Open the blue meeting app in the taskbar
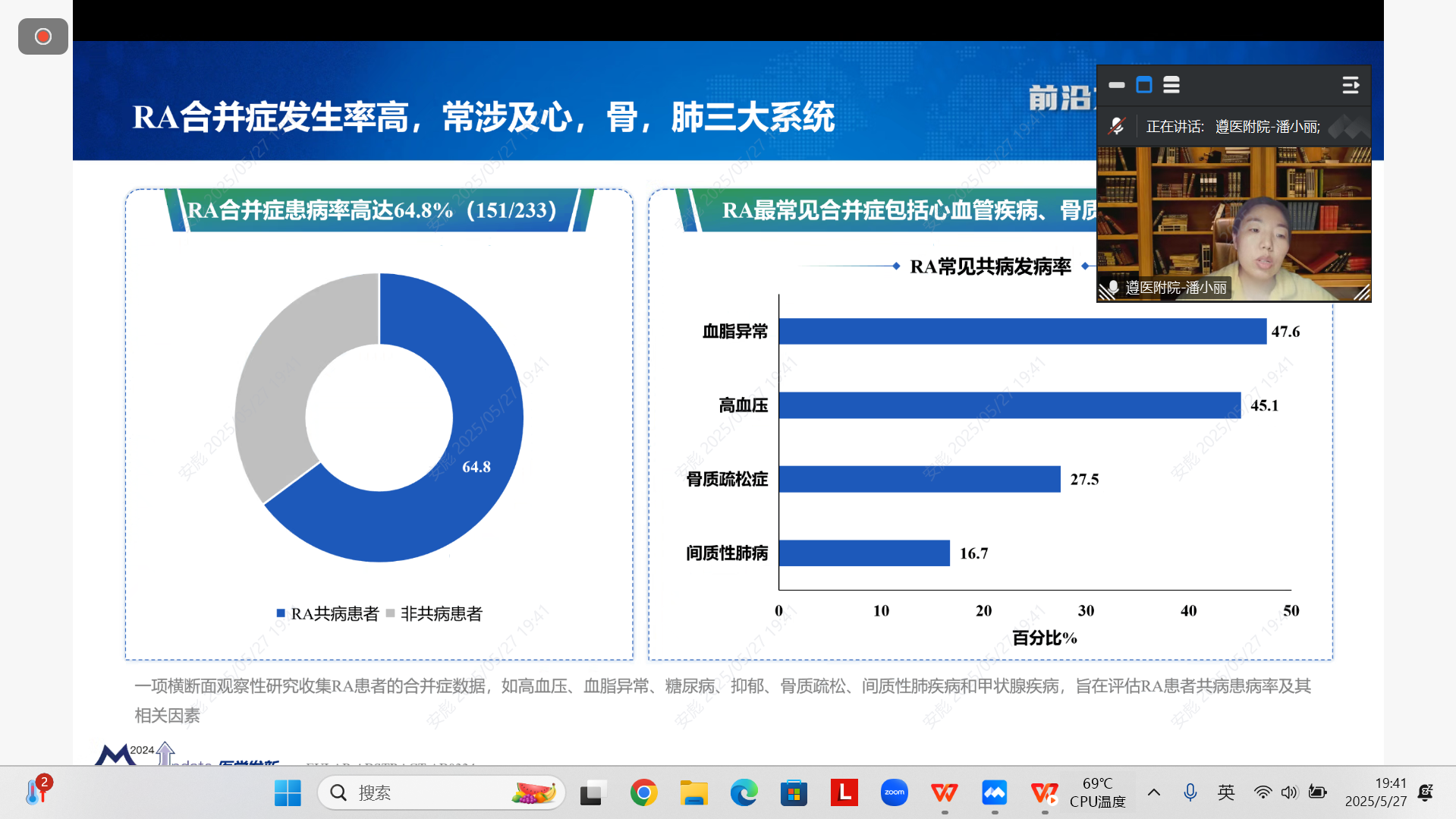Viewport: 1456px width, 819px height. [x=994, y=793]
